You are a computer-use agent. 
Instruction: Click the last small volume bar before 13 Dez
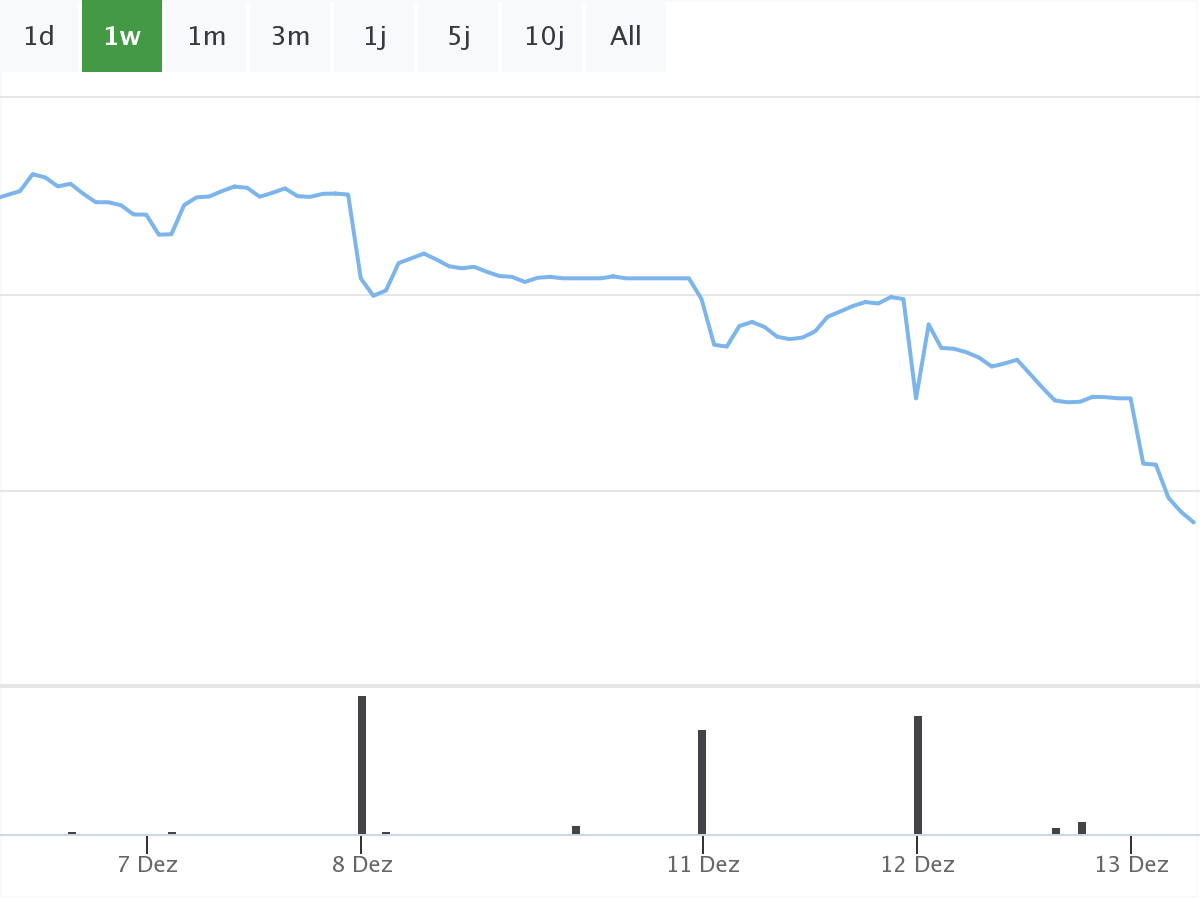[1082, 827]
